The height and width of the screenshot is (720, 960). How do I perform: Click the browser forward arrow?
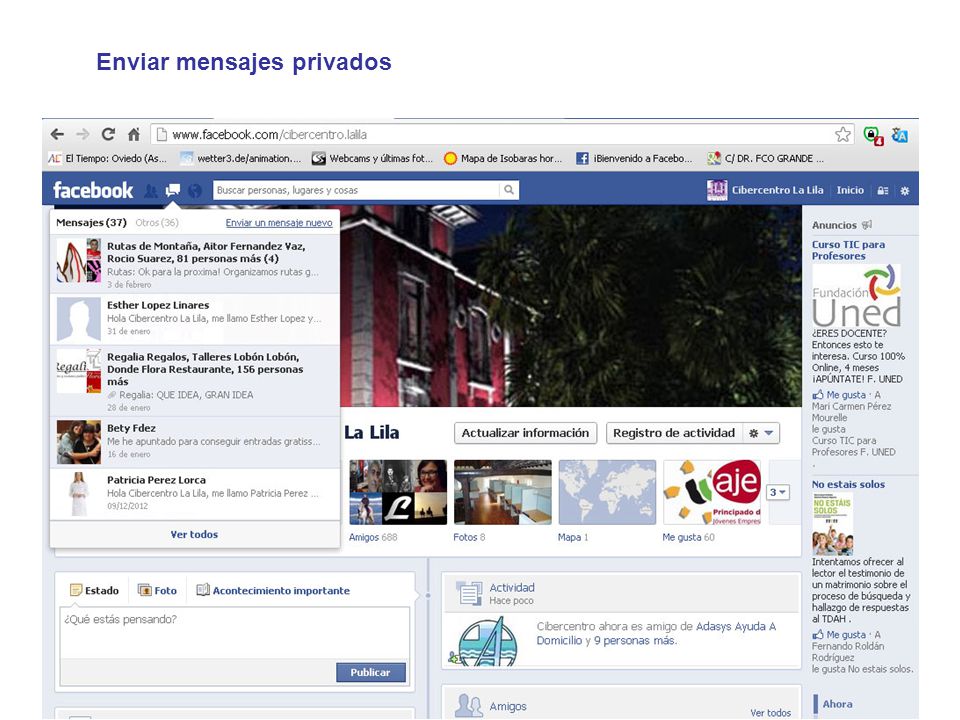(x=83, y=134)
